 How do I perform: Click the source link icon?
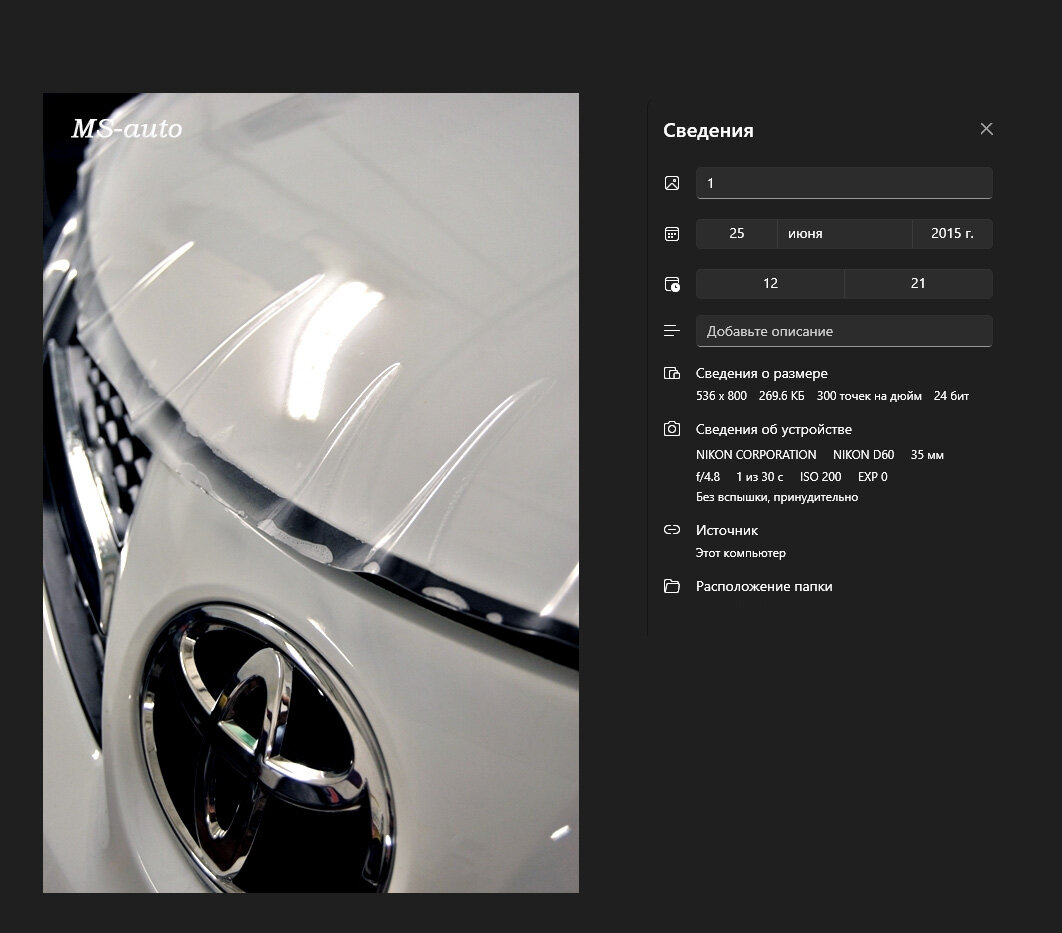pyautogui.click(x=672, y=529)
